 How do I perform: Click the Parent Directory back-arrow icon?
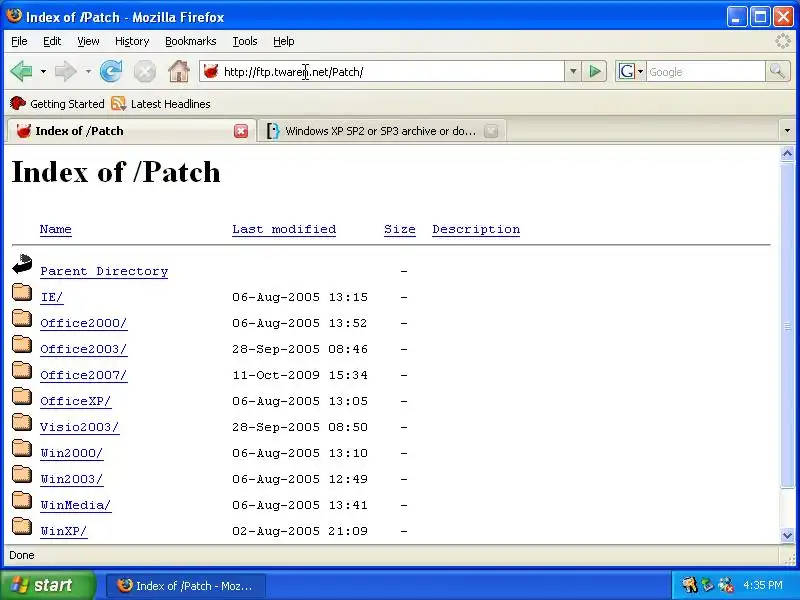(x=22, y=264)
